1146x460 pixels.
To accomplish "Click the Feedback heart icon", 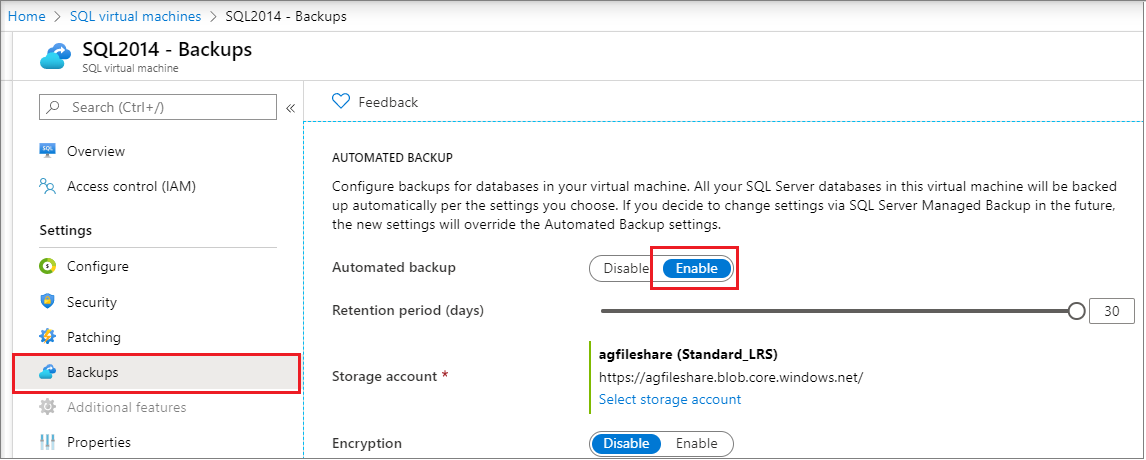I will pyautogui.click(x=341, y=102).
